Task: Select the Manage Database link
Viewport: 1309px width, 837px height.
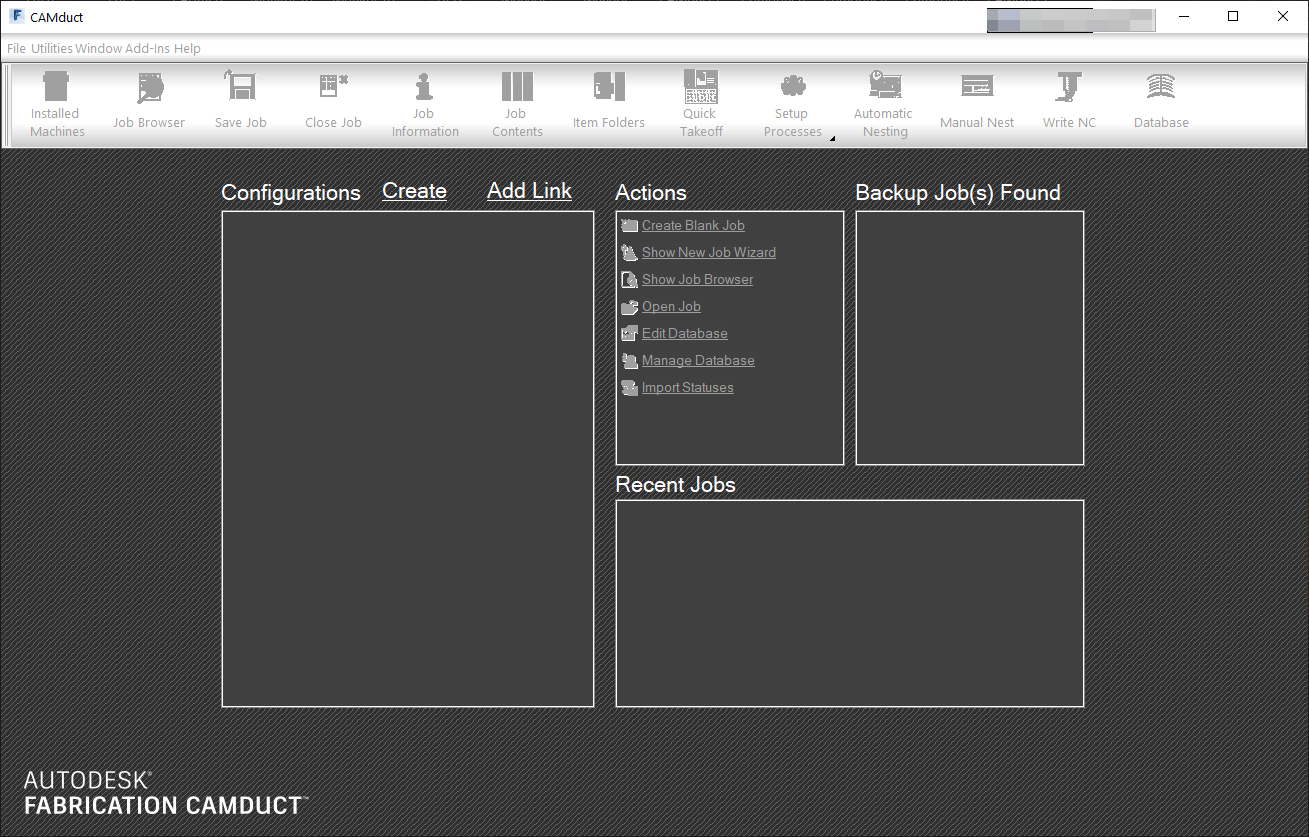Action: pos(698,361)
